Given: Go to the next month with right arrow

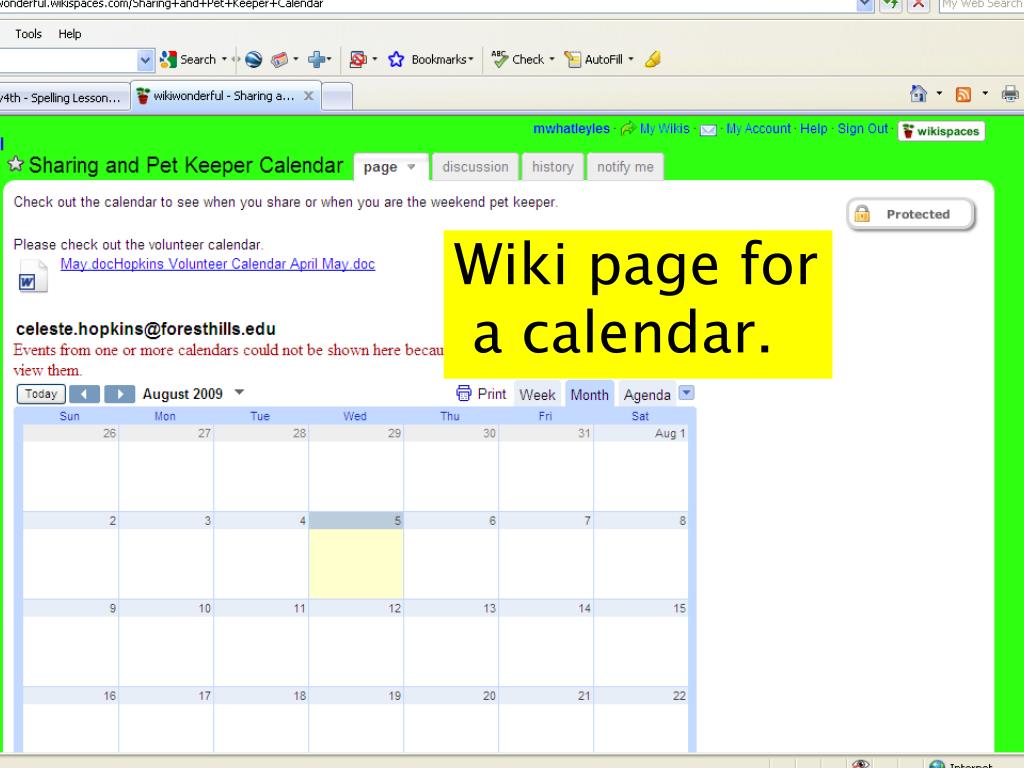Looking at the screenshot, I should coord(120,394).
